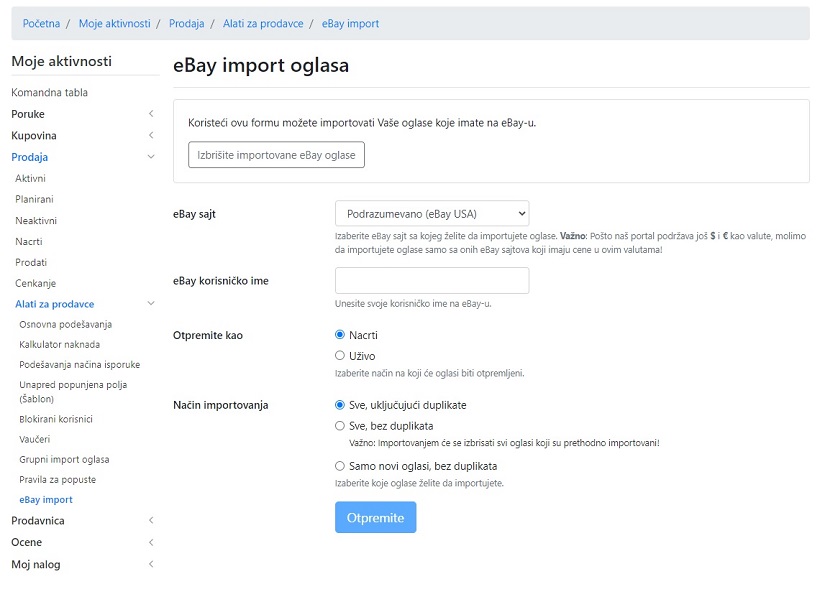This screenshot has height=597, width=825.
Task: Click the eBay import oglasa heading
Action: coord(261,65)
